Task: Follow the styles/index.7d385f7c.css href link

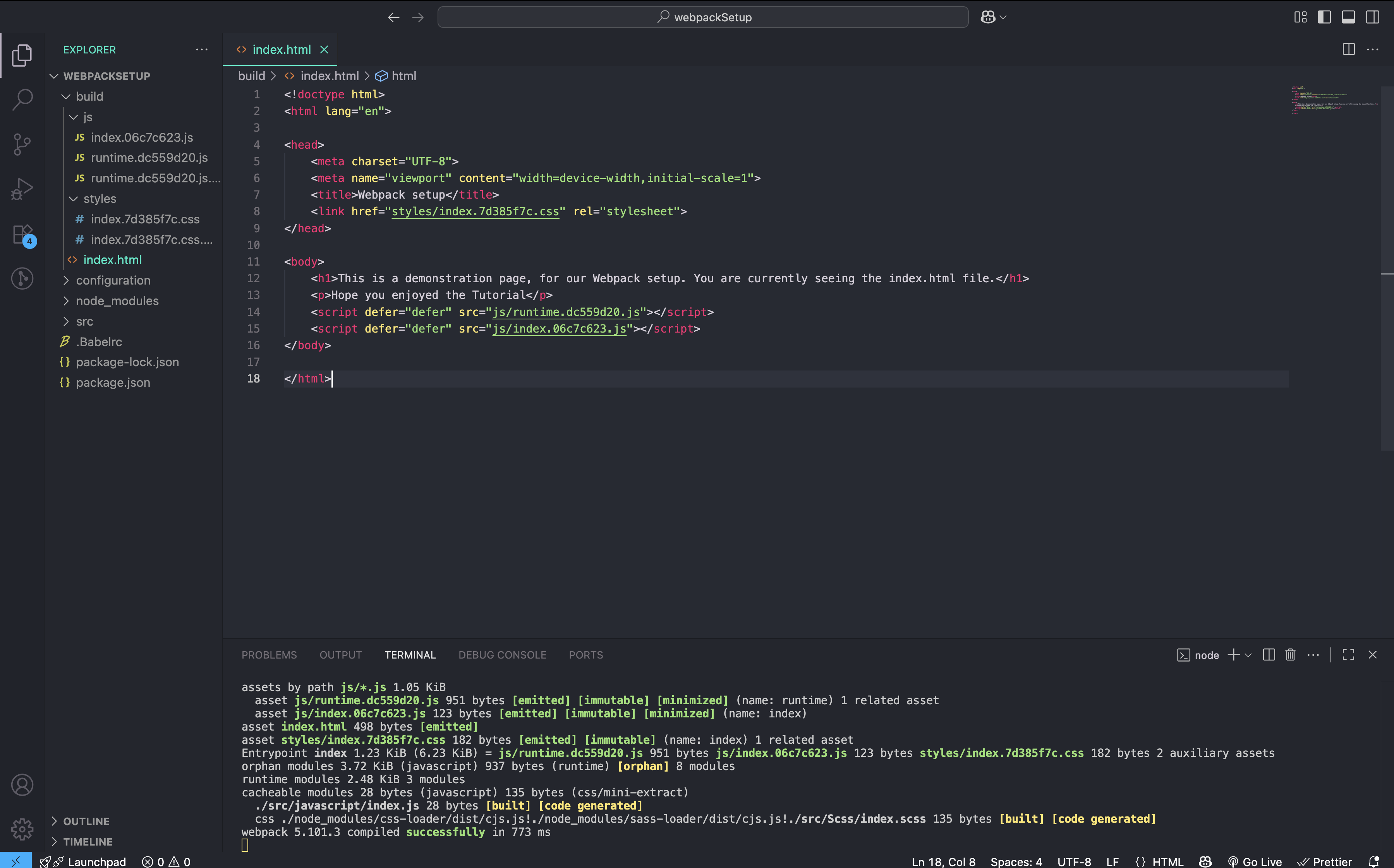Action: [x=475, y=211]
